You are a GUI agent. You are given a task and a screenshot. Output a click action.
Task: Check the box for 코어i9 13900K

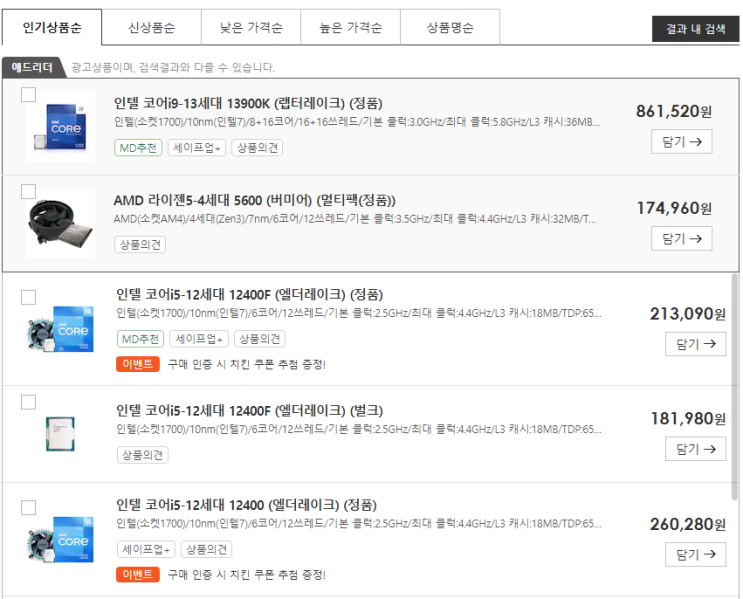point(28,94)
